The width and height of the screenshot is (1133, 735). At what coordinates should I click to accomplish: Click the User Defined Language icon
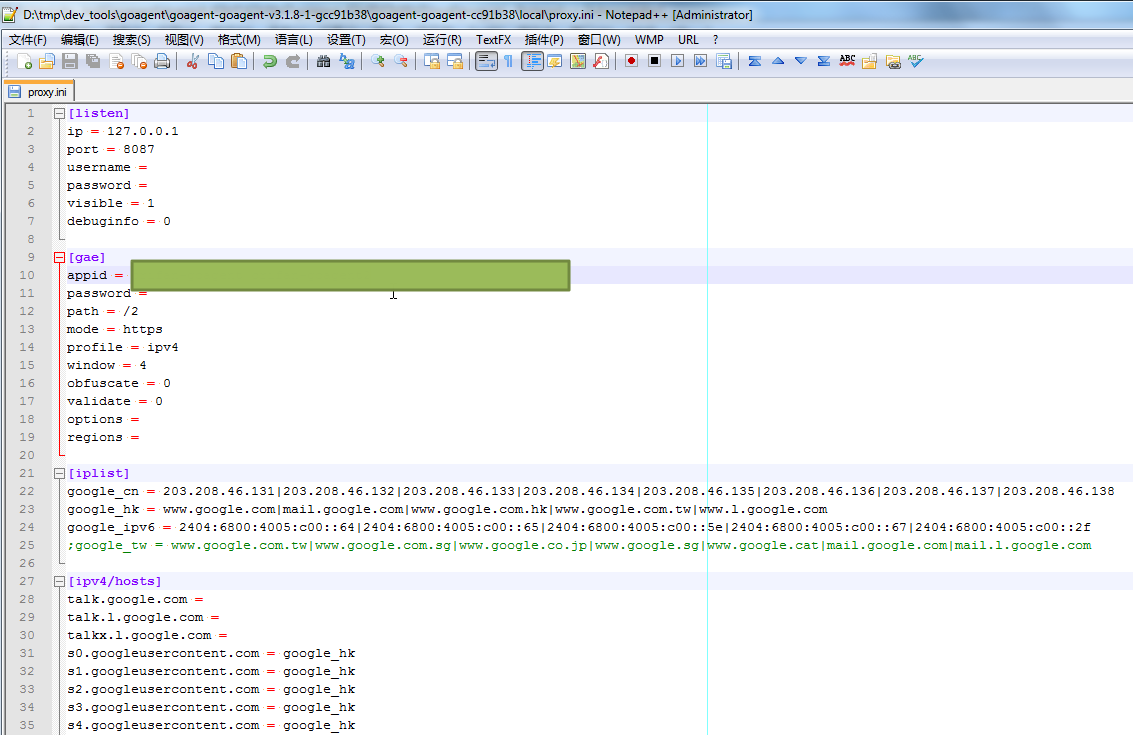[x=555, y=61]
